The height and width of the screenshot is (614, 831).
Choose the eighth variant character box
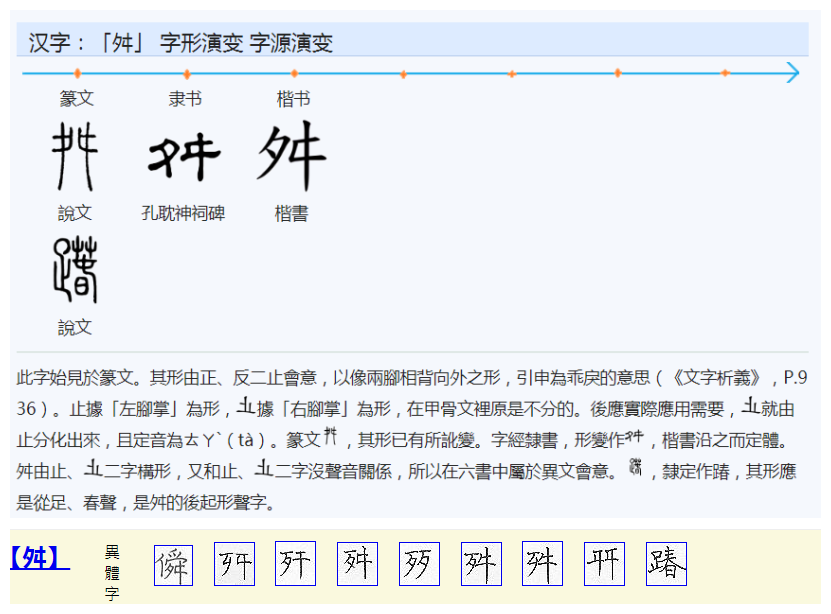tap(604, 565)
